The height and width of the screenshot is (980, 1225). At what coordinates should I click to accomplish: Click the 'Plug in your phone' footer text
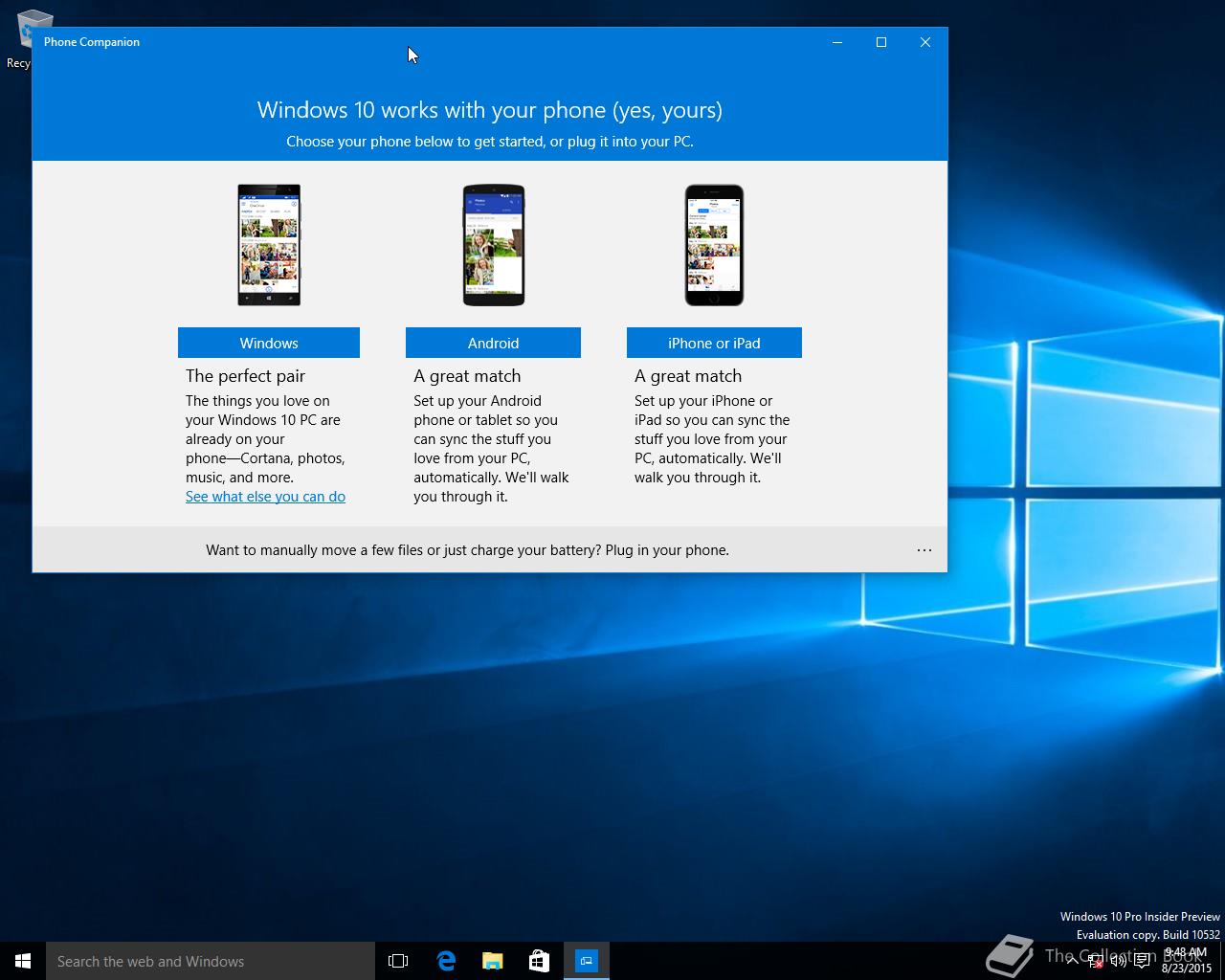pyautogui.click(x=667, y=550)
